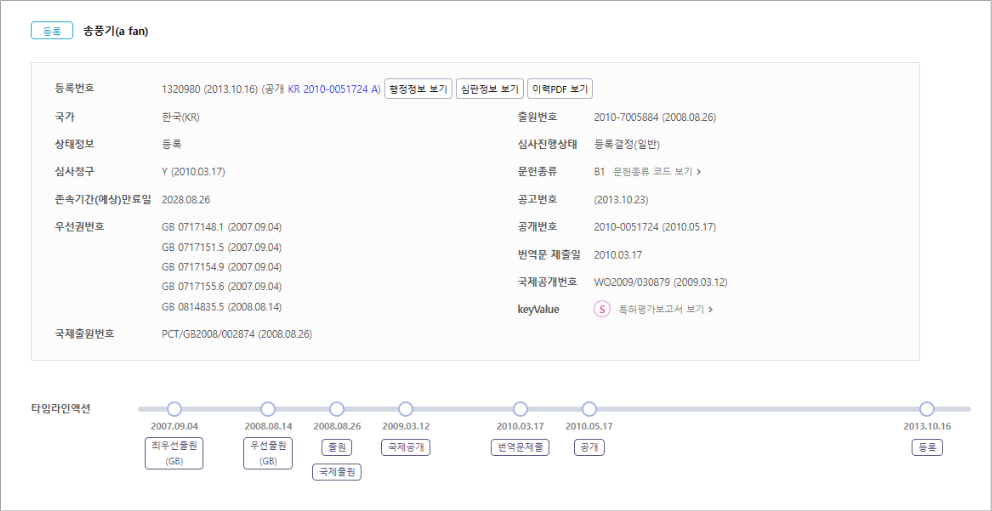
Task: Select the 2010.03.17 timeline circle
Action: 520,409
